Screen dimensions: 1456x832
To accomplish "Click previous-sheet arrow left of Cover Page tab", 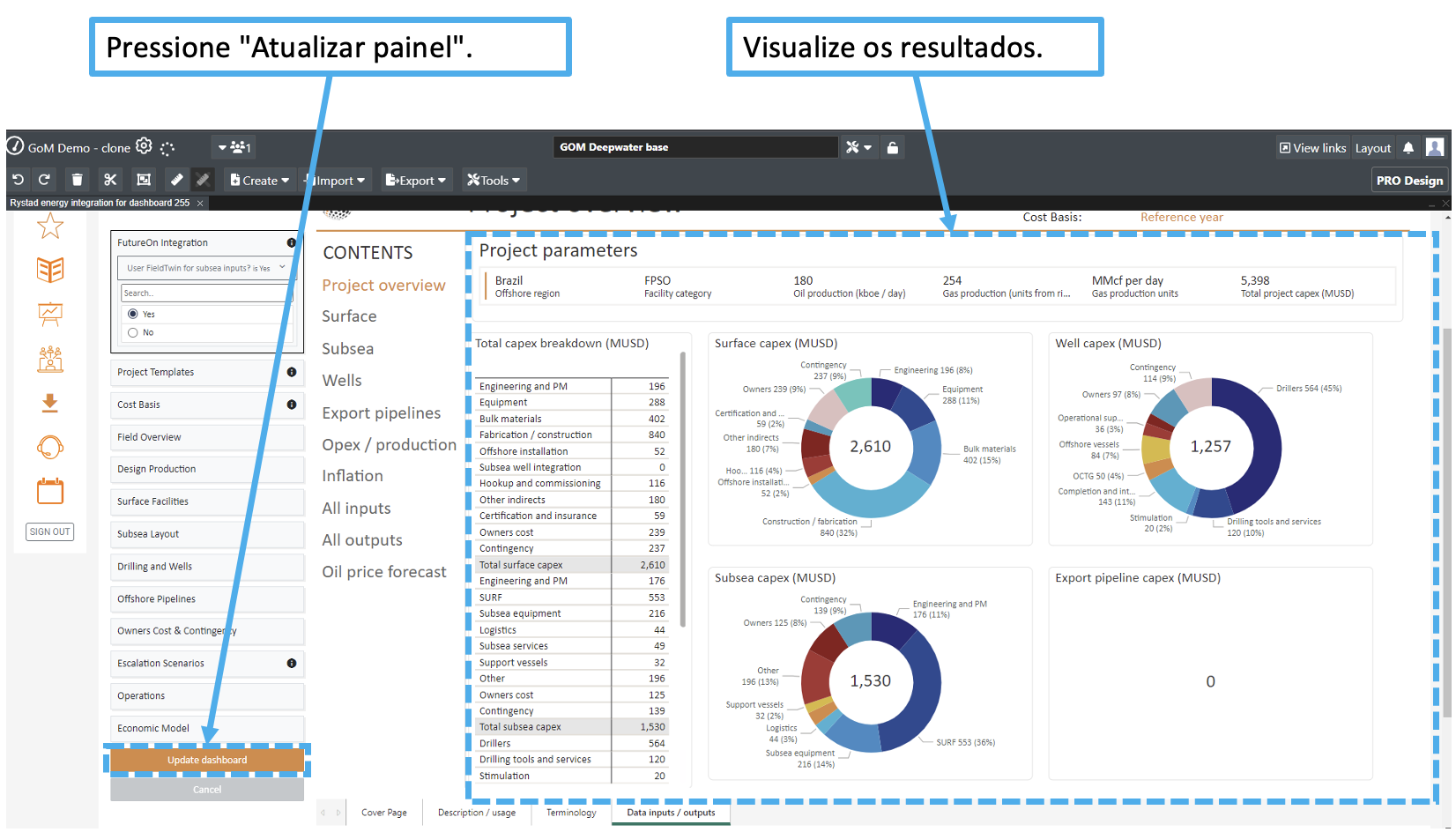I will click(323, 813).
